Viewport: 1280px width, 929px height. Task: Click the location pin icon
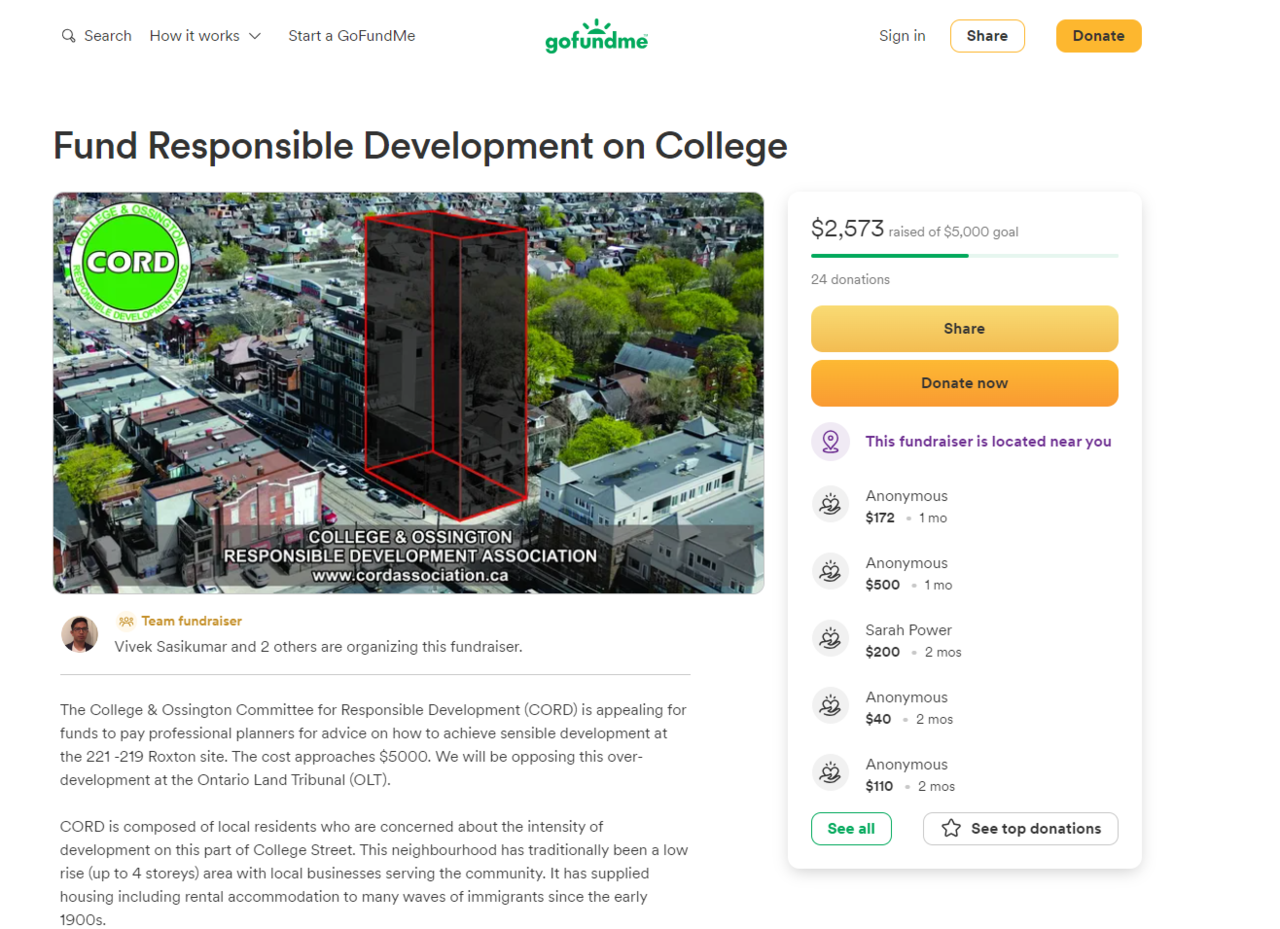point(830,441)
